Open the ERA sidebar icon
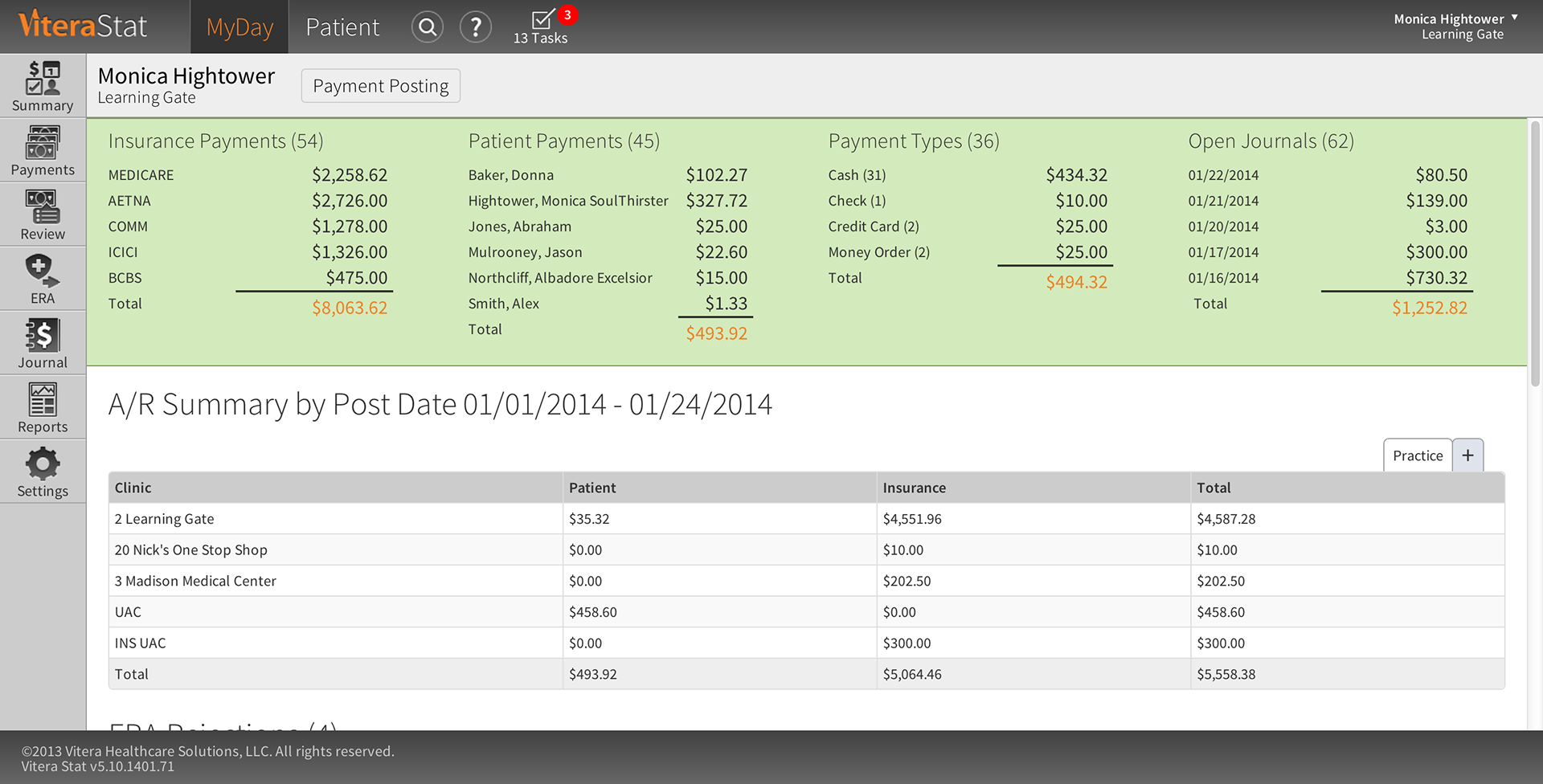The image size is (1543, 784). pos(43,279)
